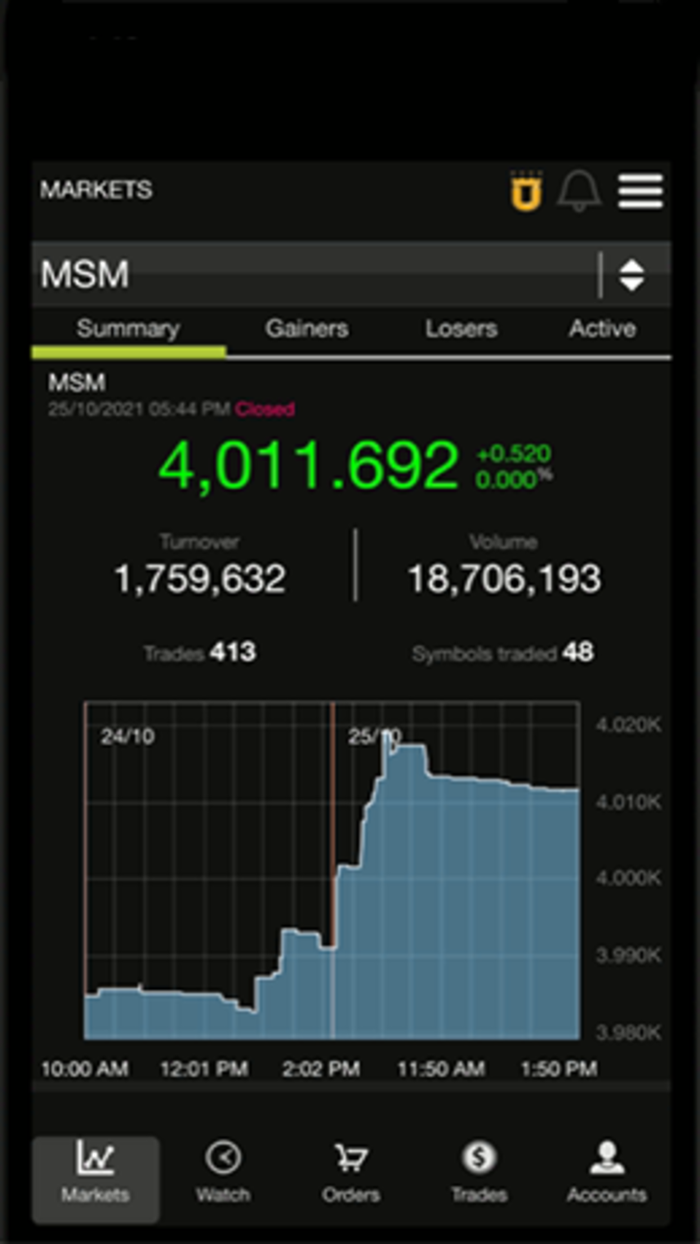The image size is (700, 1244).
Task: Expand the MSM market selector arrows
Action: pos(631,275)
